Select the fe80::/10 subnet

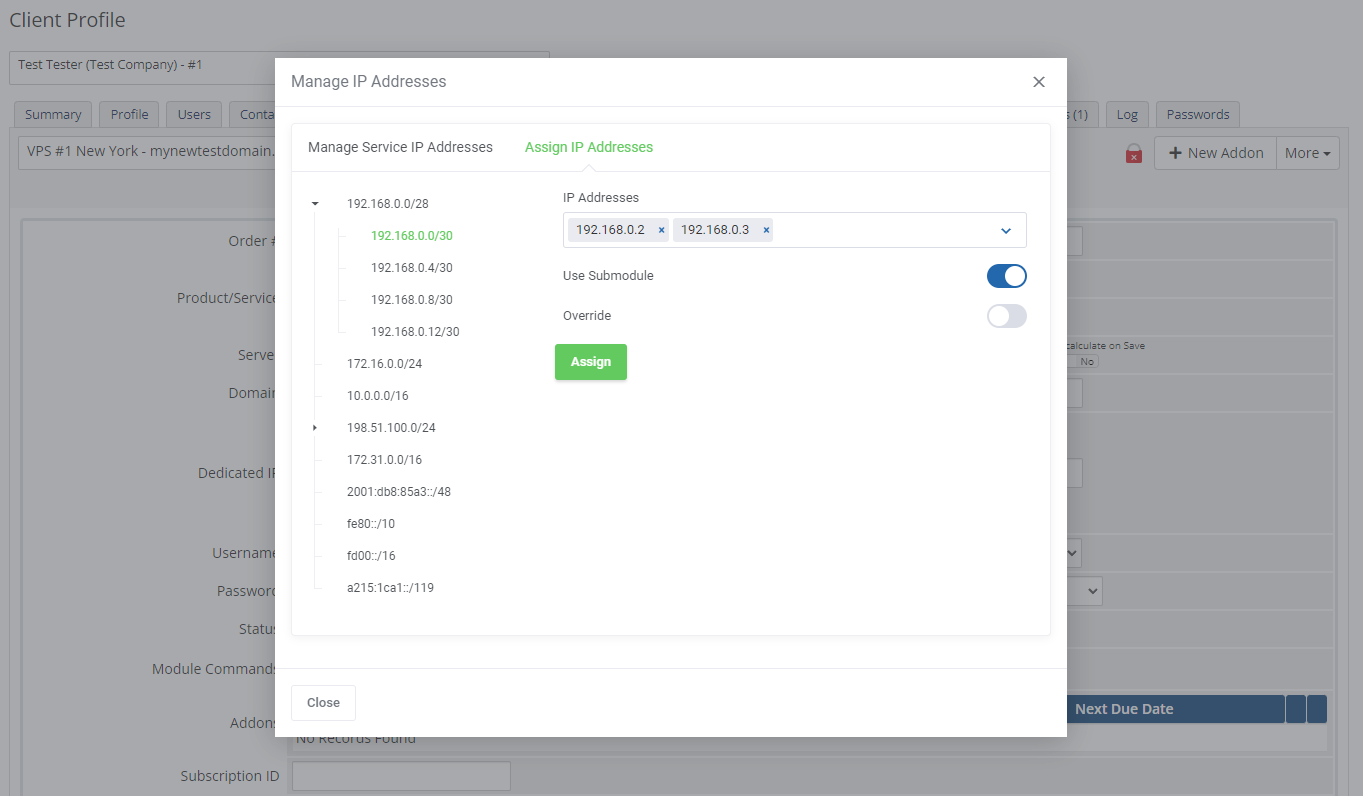pyautogui.click(x=370, y=523)
